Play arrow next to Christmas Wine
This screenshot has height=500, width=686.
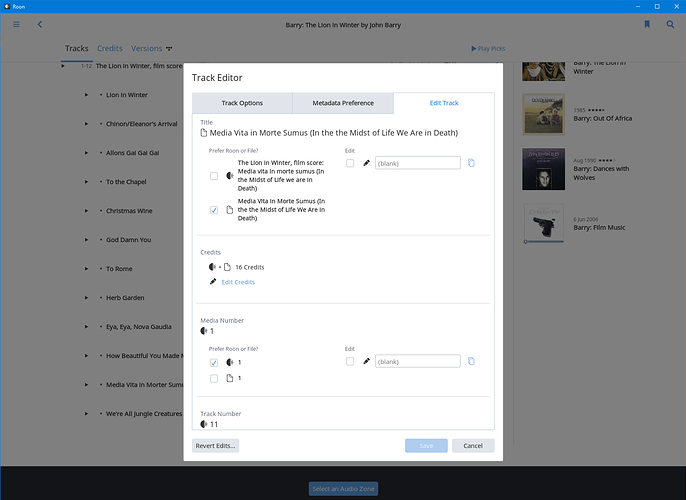tap(86, 211)
